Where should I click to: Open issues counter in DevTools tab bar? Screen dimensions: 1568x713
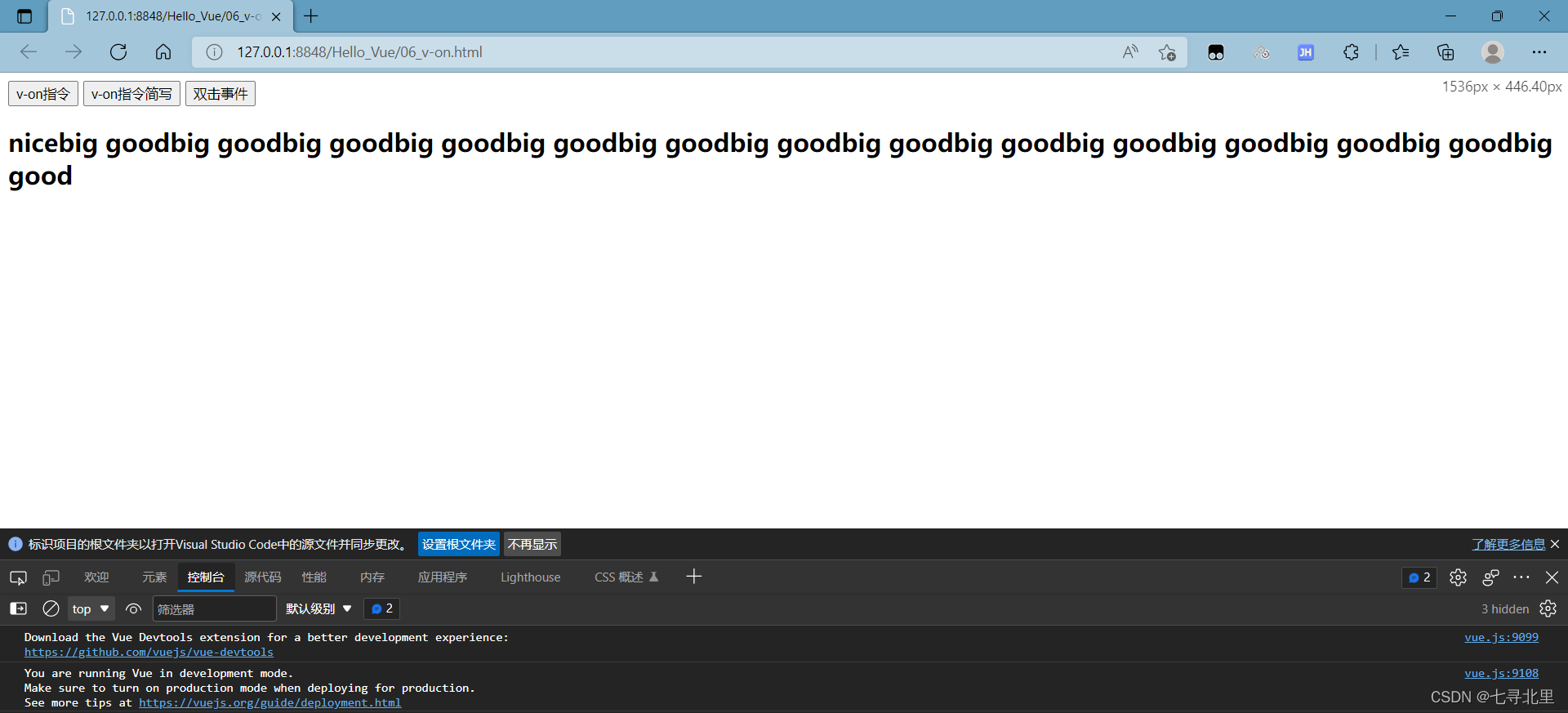tap(1419, 577)
